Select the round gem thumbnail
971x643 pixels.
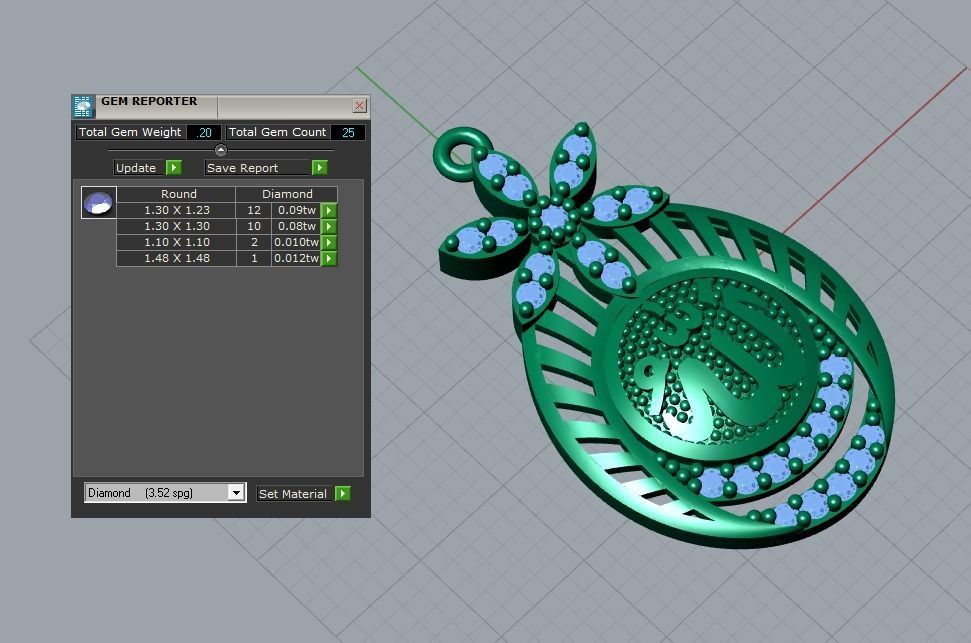[98, 203]
